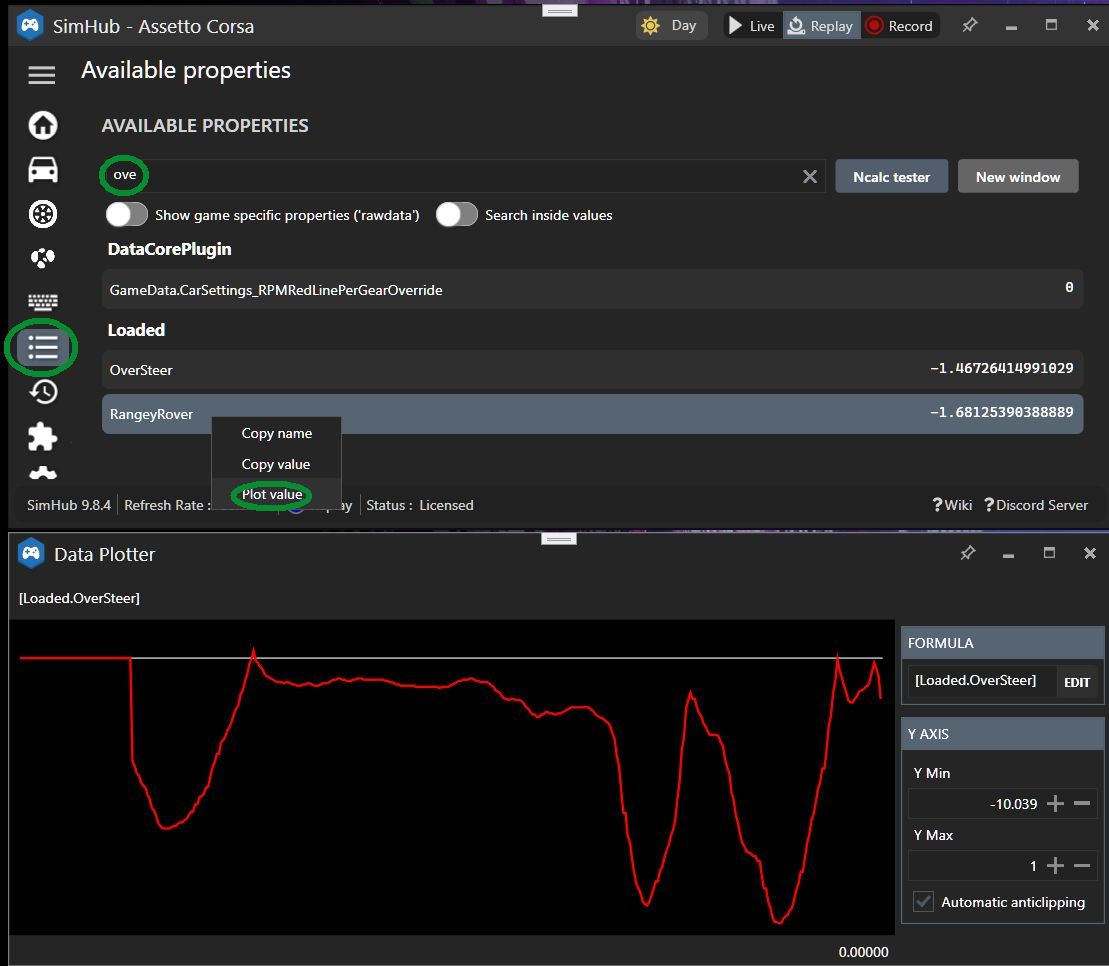
Task: Open the clock-with-arrow history sidebar icon
Action: [x=42, y=391]
